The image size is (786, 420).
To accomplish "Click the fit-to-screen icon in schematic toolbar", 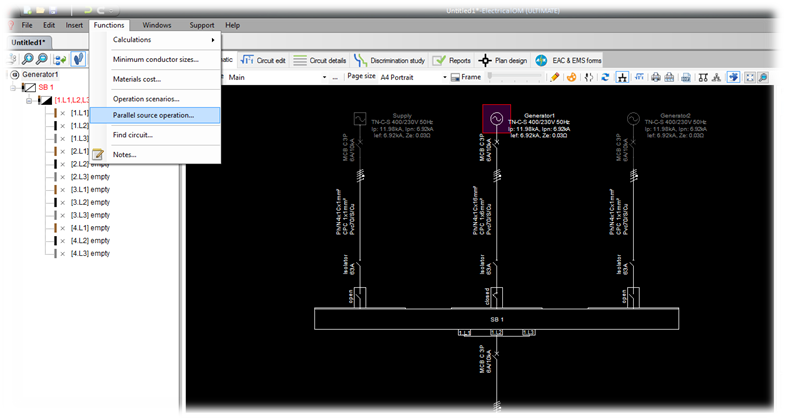I will [750, 77].
